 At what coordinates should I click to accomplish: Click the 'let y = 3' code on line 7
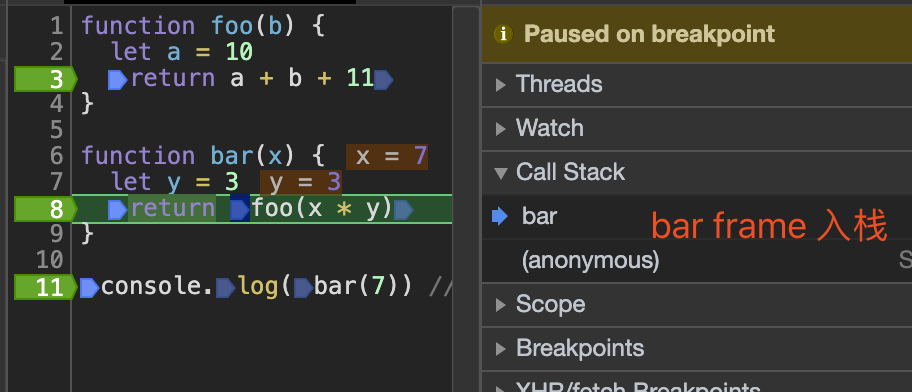(174, 183)
